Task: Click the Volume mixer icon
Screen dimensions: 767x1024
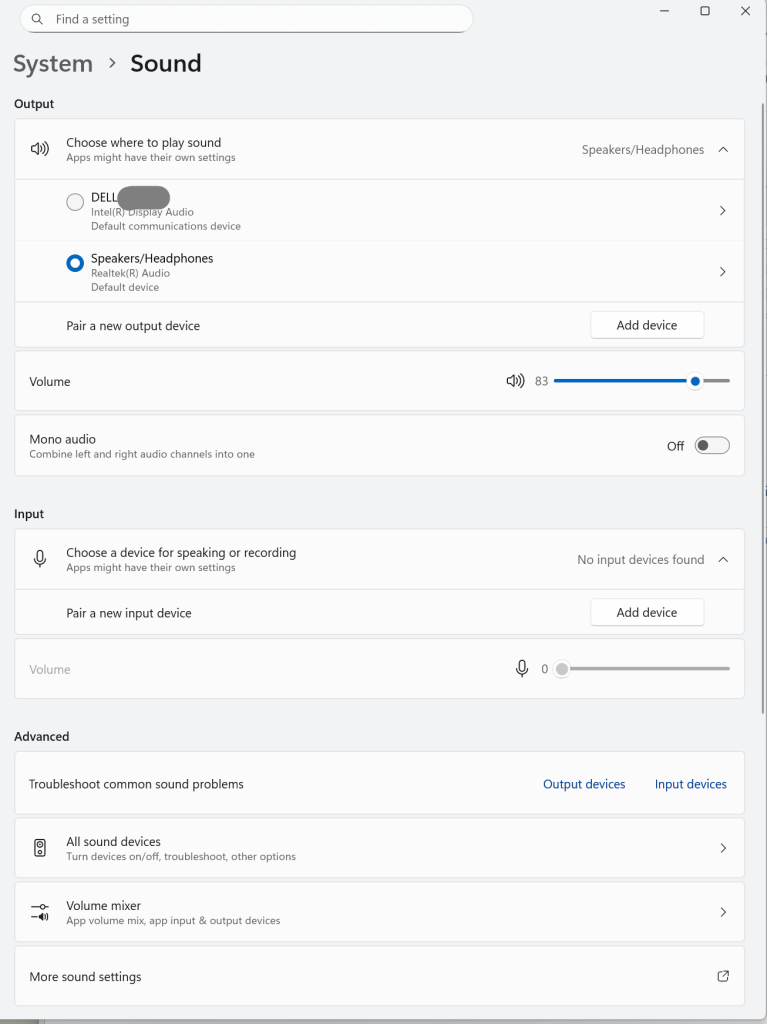Action: tap(40, 912)
